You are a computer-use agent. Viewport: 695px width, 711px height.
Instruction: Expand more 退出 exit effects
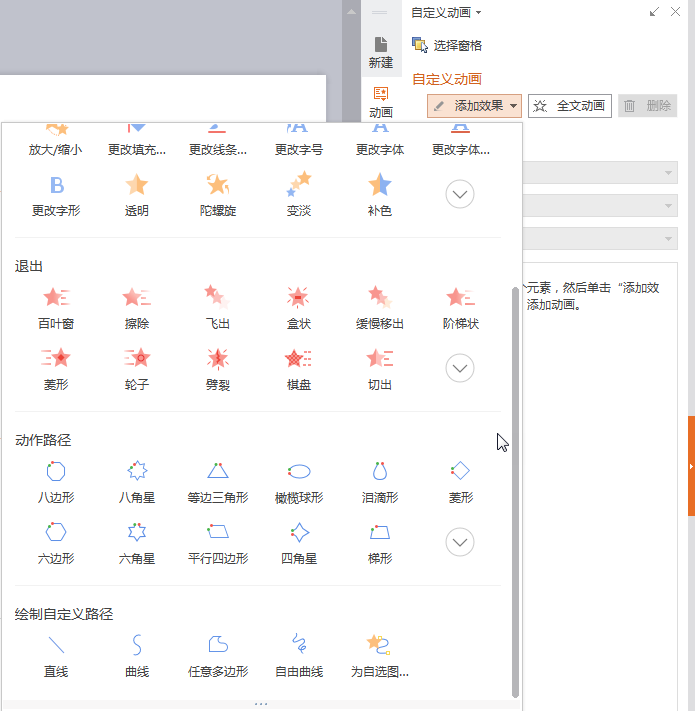(459, 368)
